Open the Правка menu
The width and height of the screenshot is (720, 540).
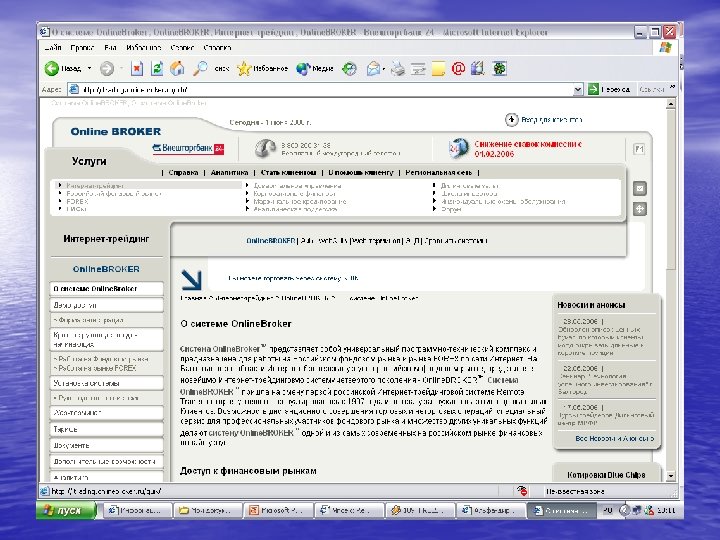tap(82, 48)
